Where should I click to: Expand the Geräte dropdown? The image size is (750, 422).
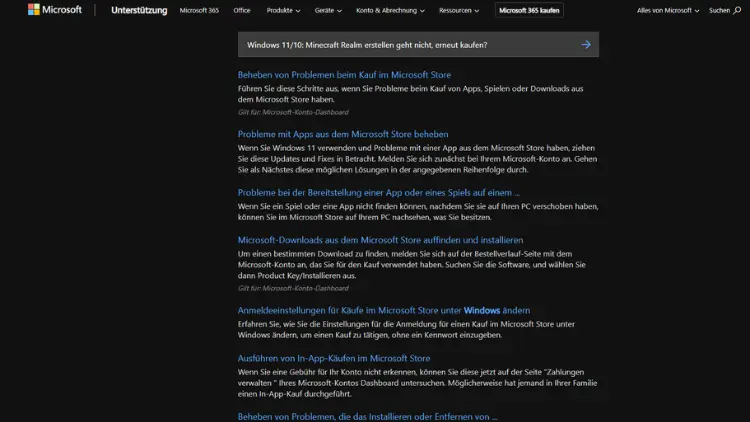328,10
